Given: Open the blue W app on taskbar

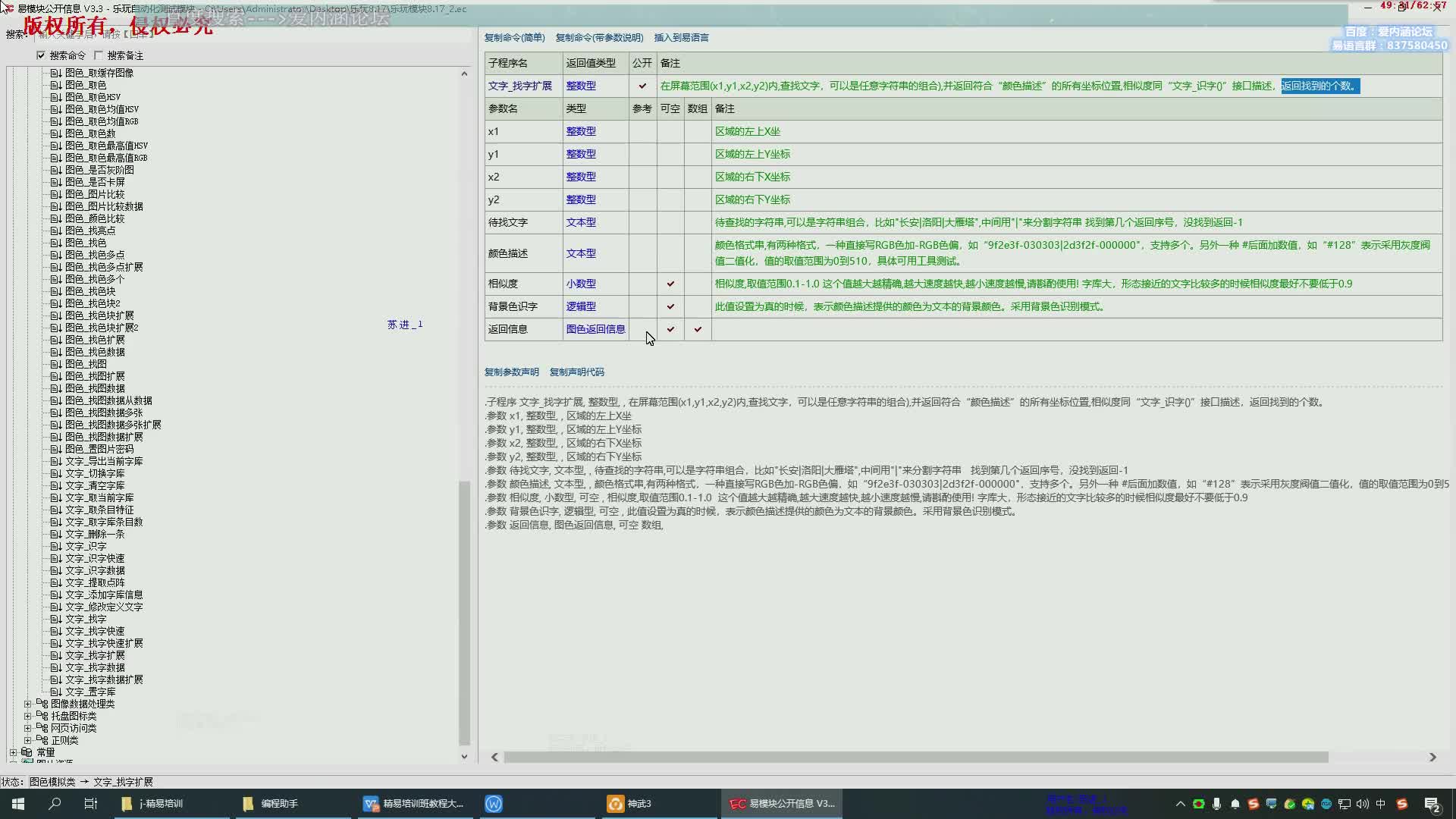Looking at the screenshot, I should pos(494,804).
